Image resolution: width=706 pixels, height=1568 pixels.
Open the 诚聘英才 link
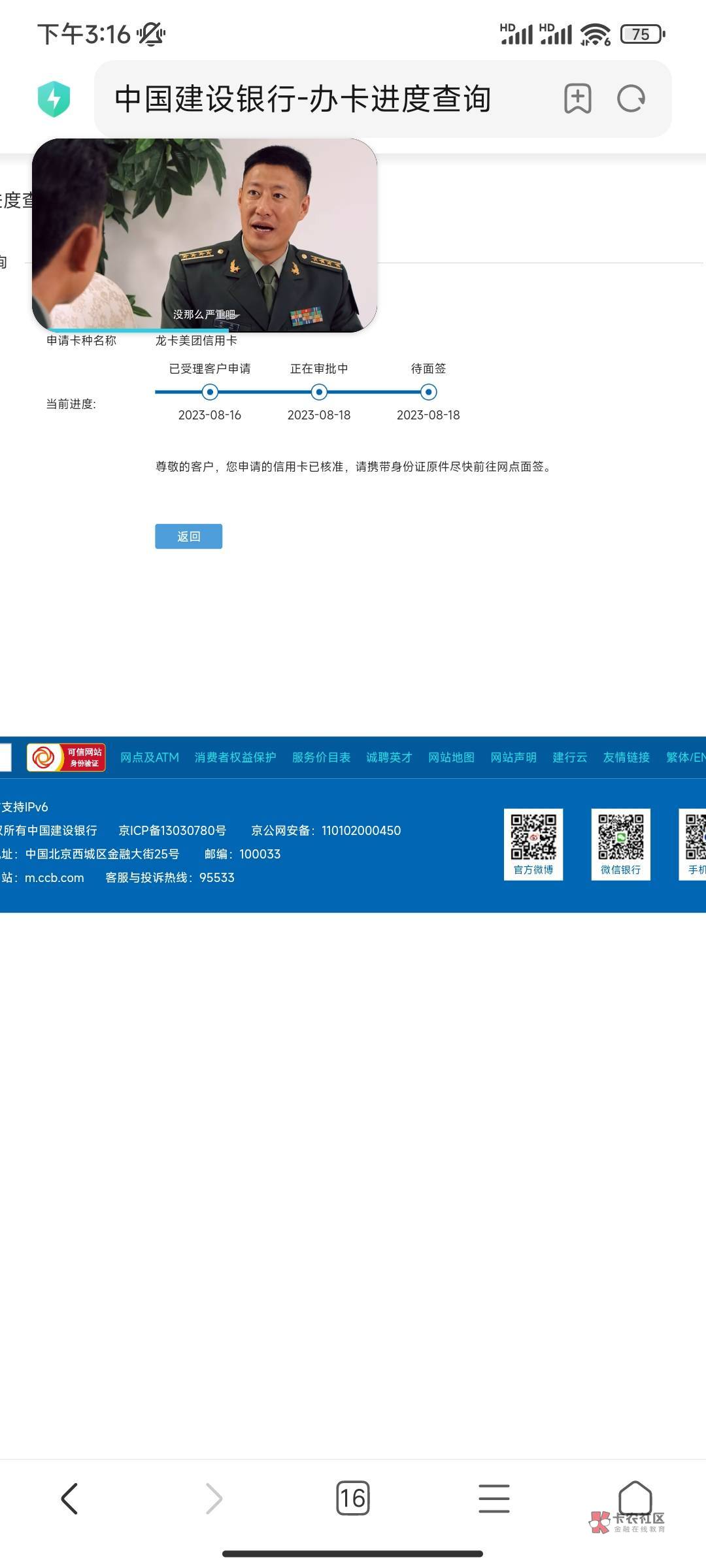[389, 757]
